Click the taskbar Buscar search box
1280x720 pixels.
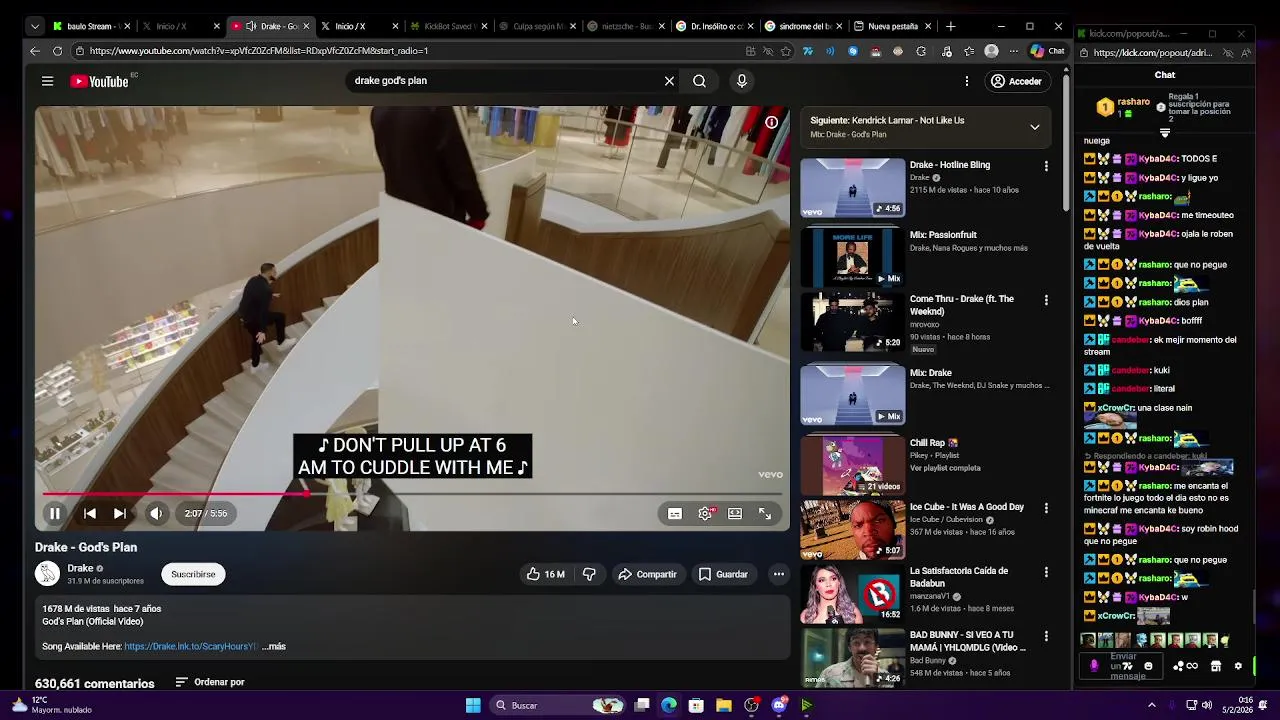coord(558,705)
